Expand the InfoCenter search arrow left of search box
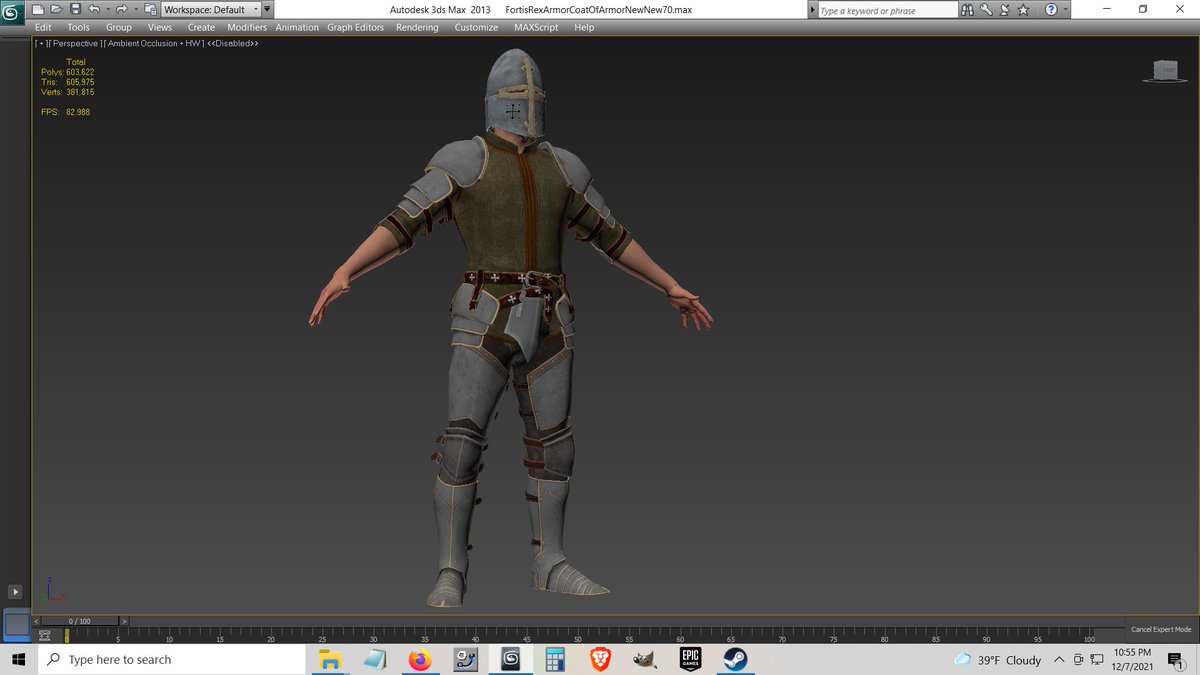 pyautogui.click(x=811, y=10)
